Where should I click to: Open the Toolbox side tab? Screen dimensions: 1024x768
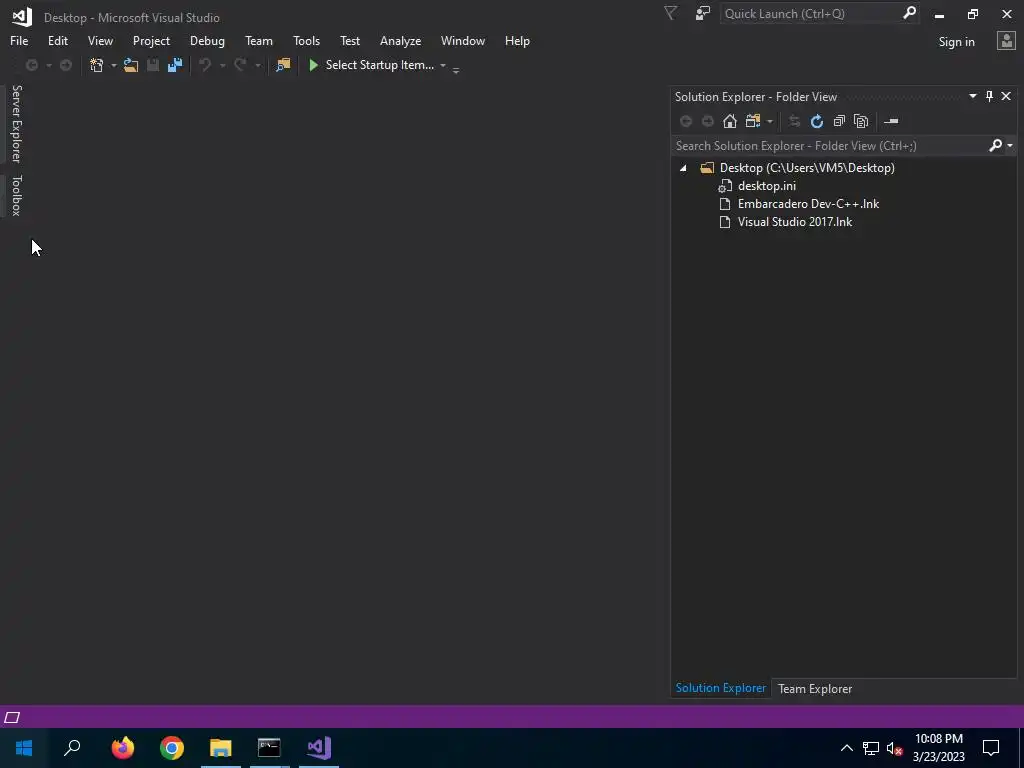(x=16, y=195)
